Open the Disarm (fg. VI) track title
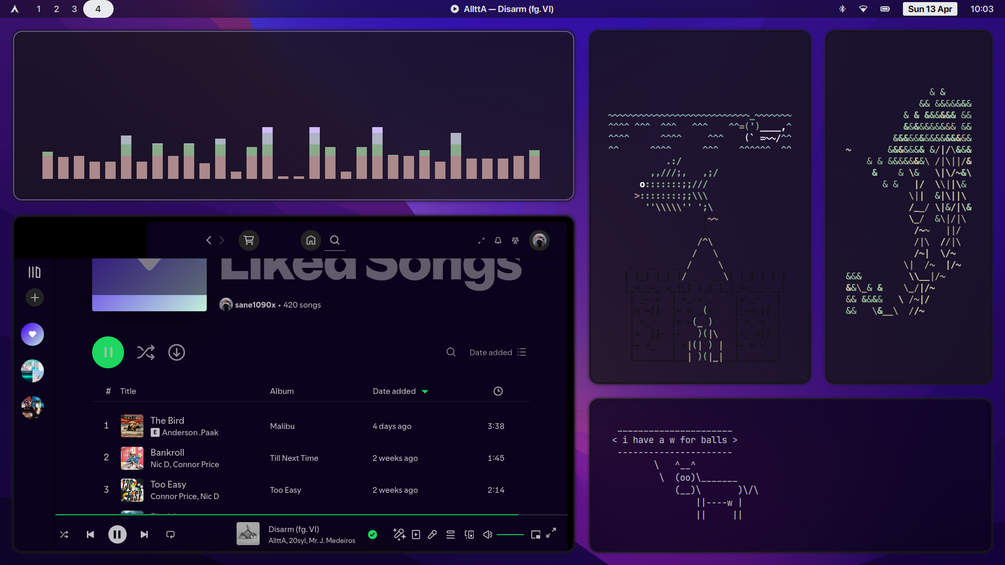 tap(294, 529)
